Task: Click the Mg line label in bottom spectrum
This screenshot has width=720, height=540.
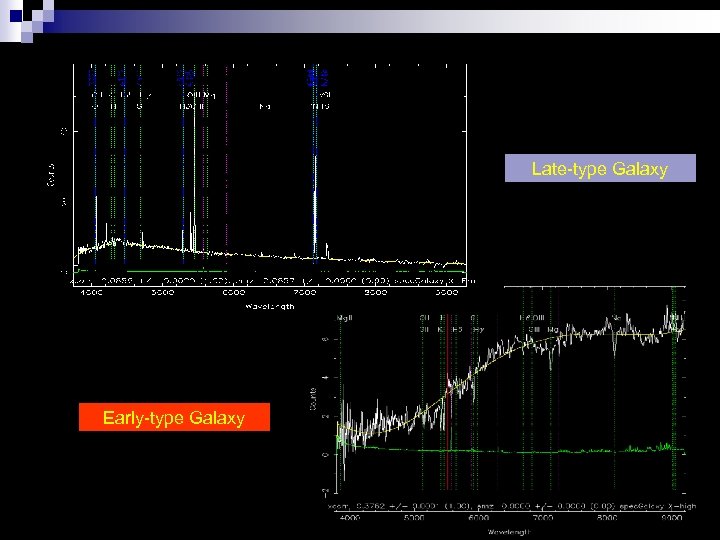Action: point(553,330)
